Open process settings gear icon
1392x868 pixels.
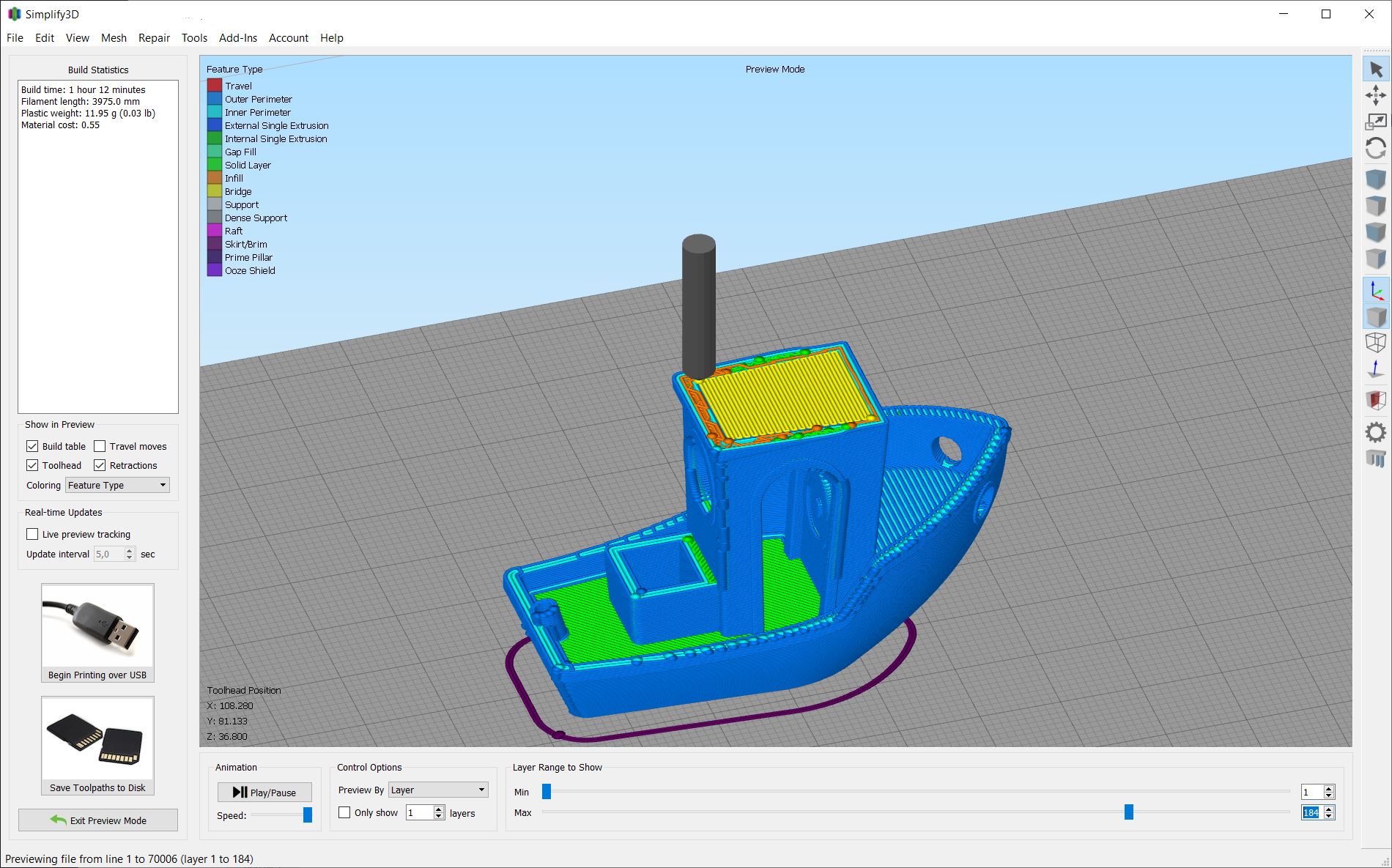1376,432
